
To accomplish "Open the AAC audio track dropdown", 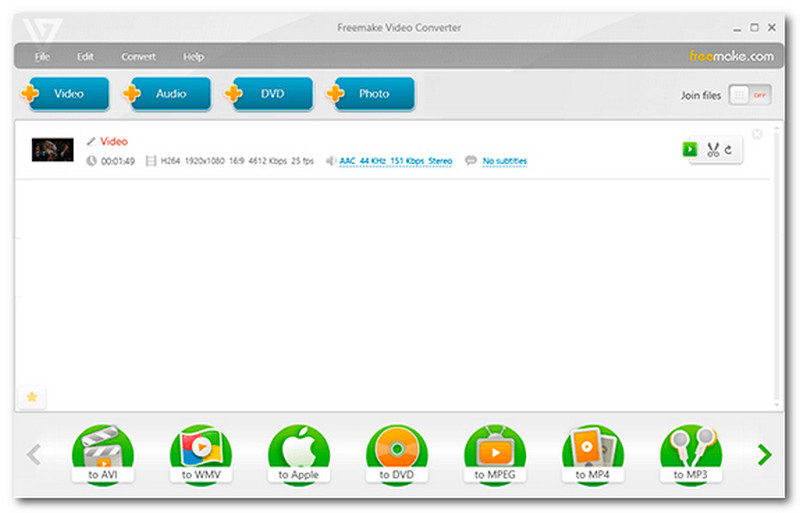I will (x=395, y=161).
